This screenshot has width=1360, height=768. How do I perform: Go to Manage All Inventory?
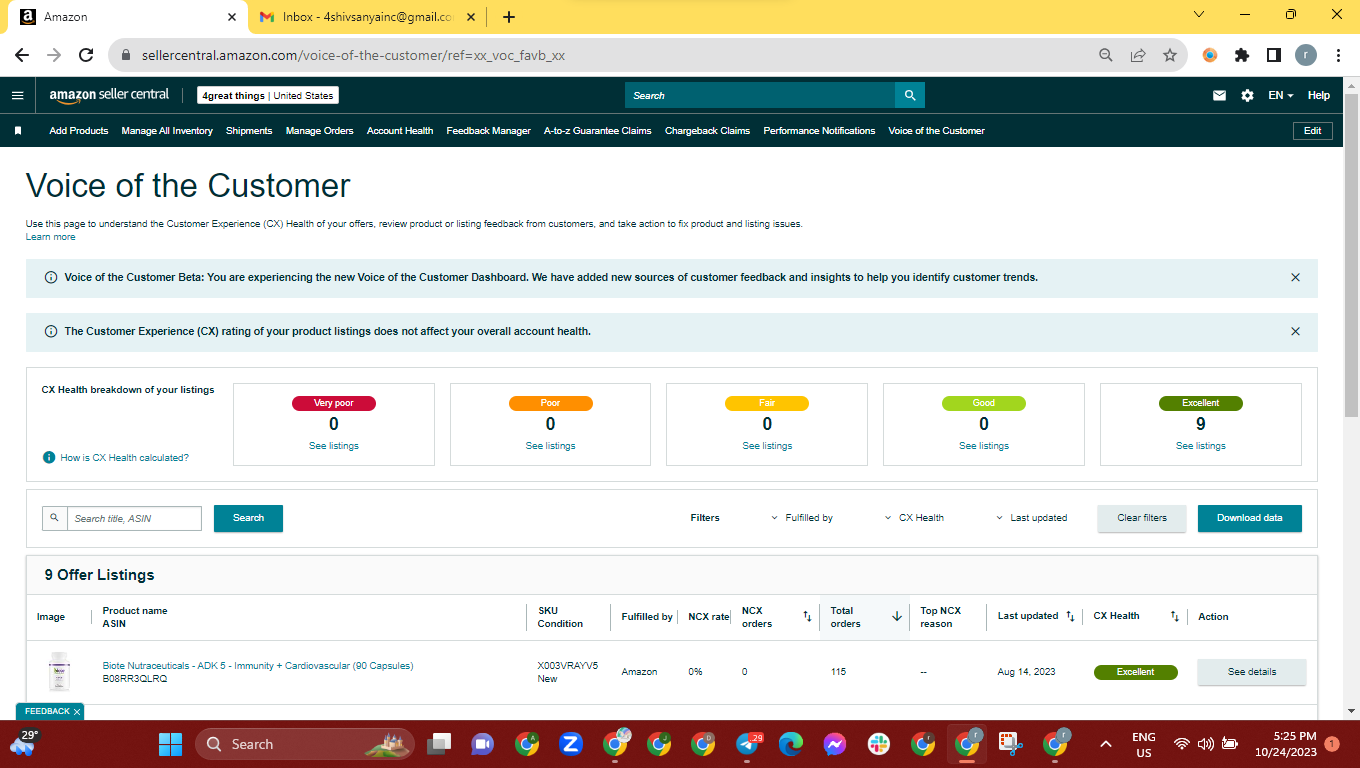pos(167,131)
